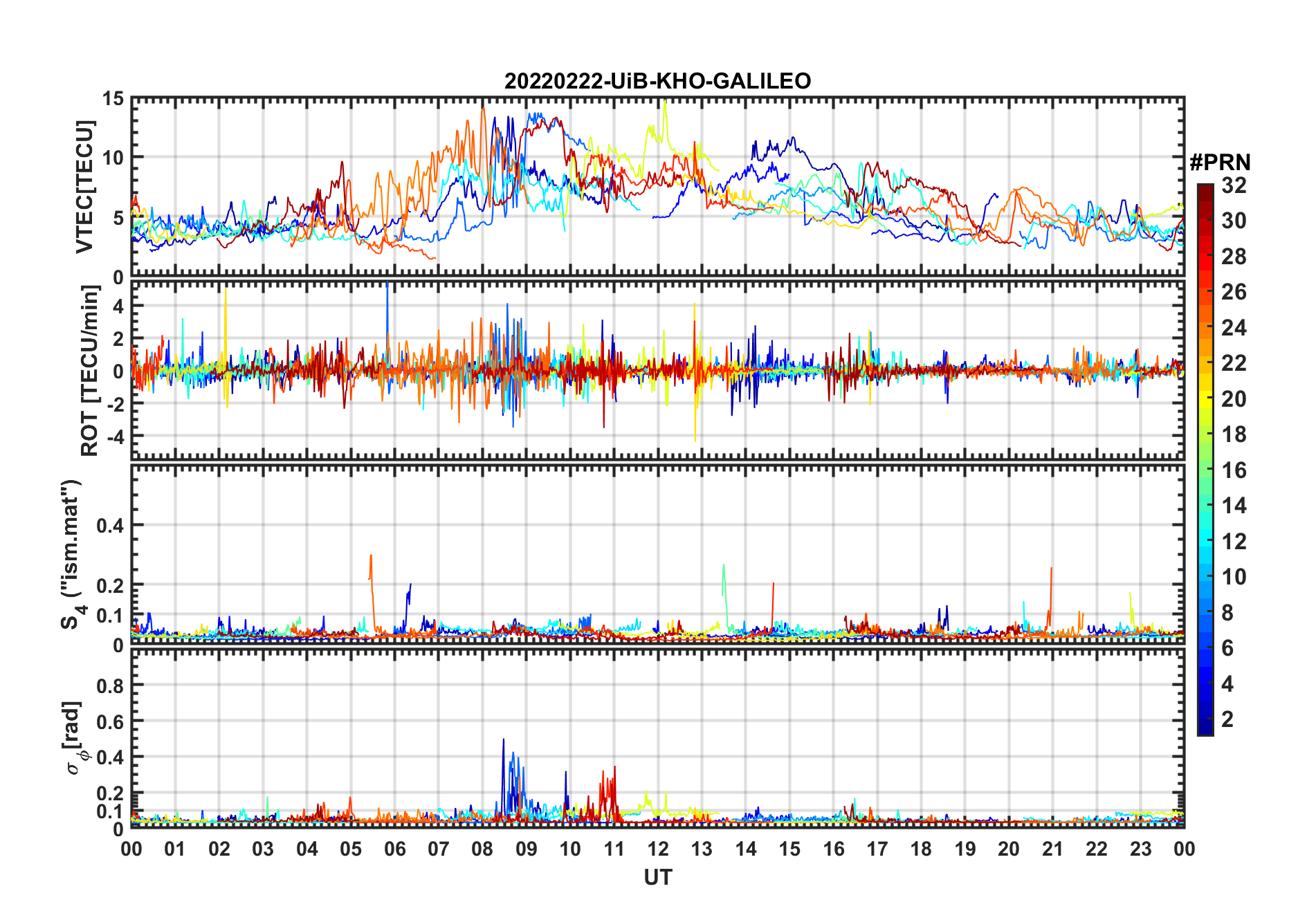Click the ROT [TECU/min] y-axis label
1316x920 pixels.
tap(89, 371)
